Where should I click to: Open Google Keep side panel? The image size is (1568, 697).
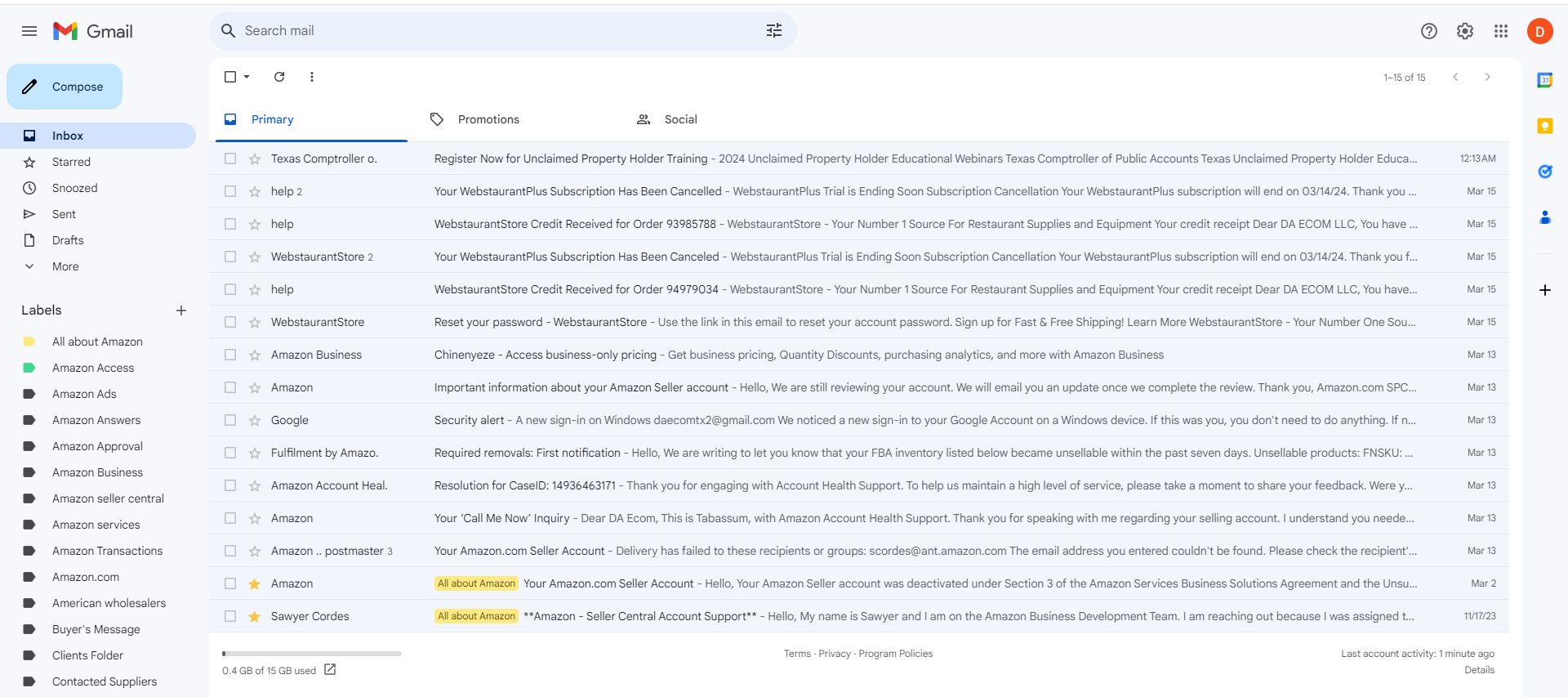coord(1545,126)
